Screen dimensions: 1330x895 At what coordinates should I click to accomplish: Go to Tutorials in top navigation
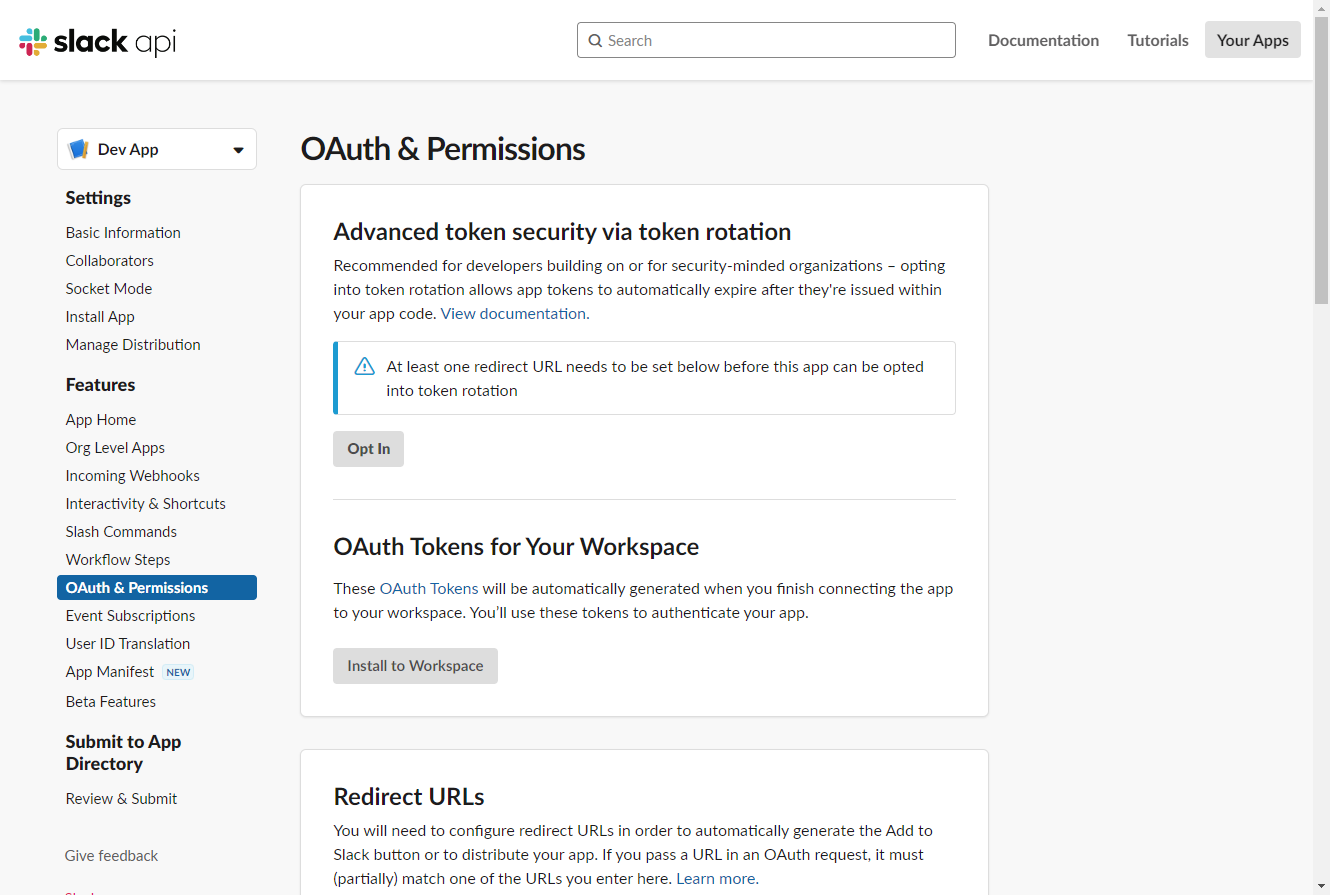(1158, 40)
